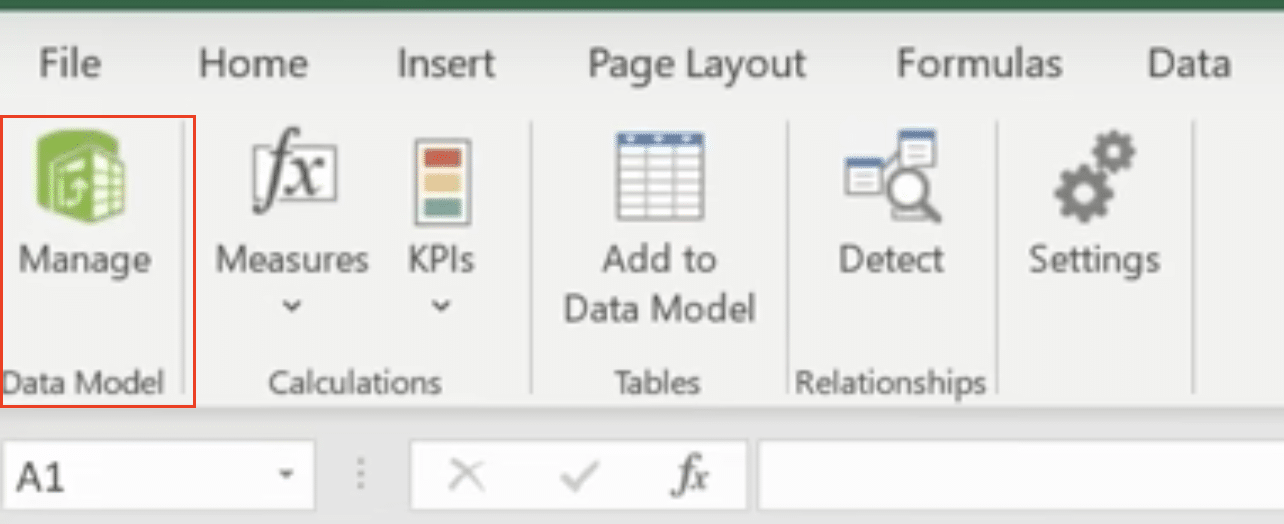
Task: Expand the Measures dropdown arrow
Action: click(x=291, y=307)
